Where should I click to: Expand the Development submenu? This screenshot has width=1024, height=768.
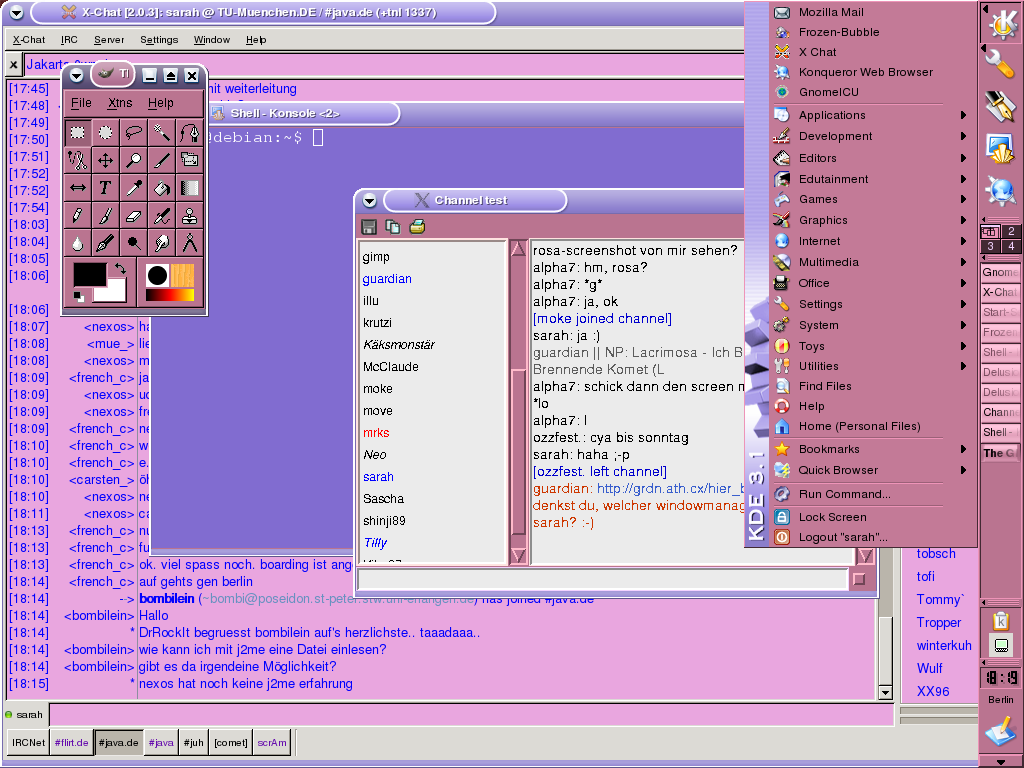(869, 136)
